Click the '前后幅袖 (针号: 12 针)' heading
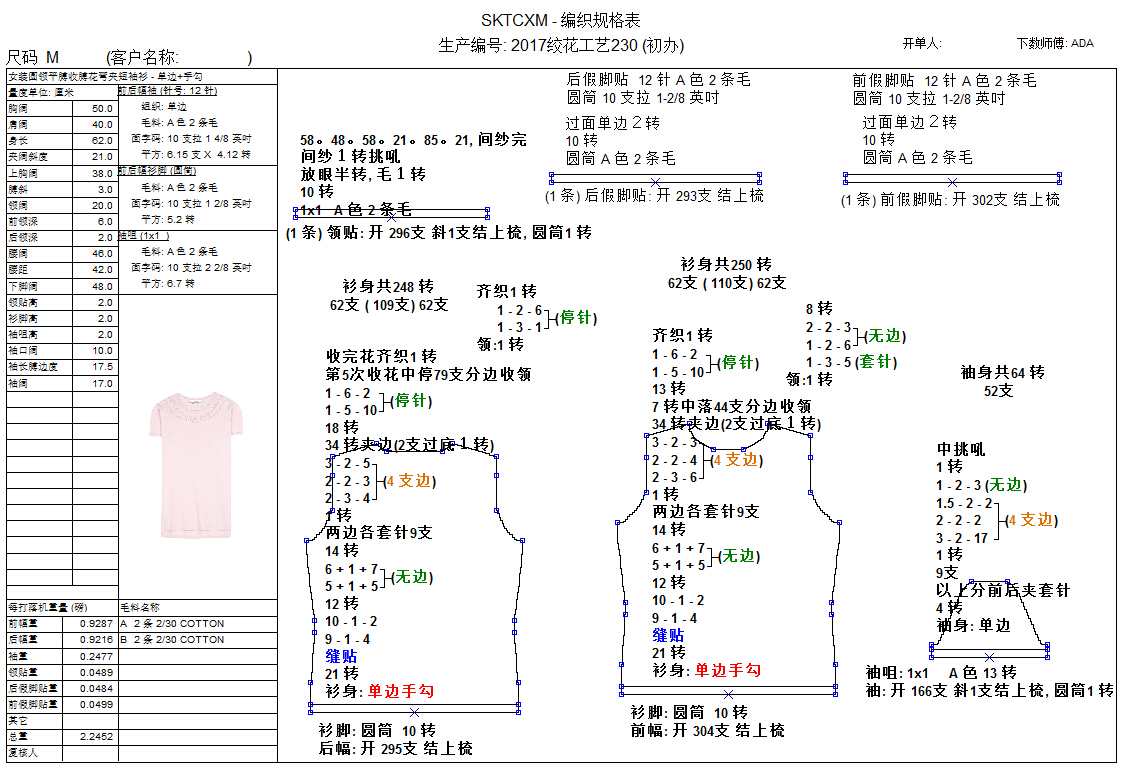 click(168, 90)
